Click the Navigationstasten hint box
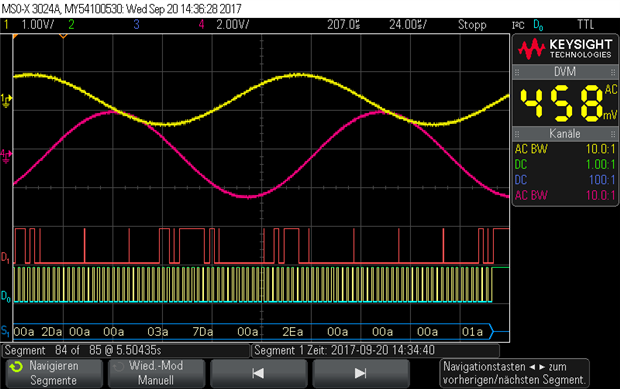 (x=514, y=373)
